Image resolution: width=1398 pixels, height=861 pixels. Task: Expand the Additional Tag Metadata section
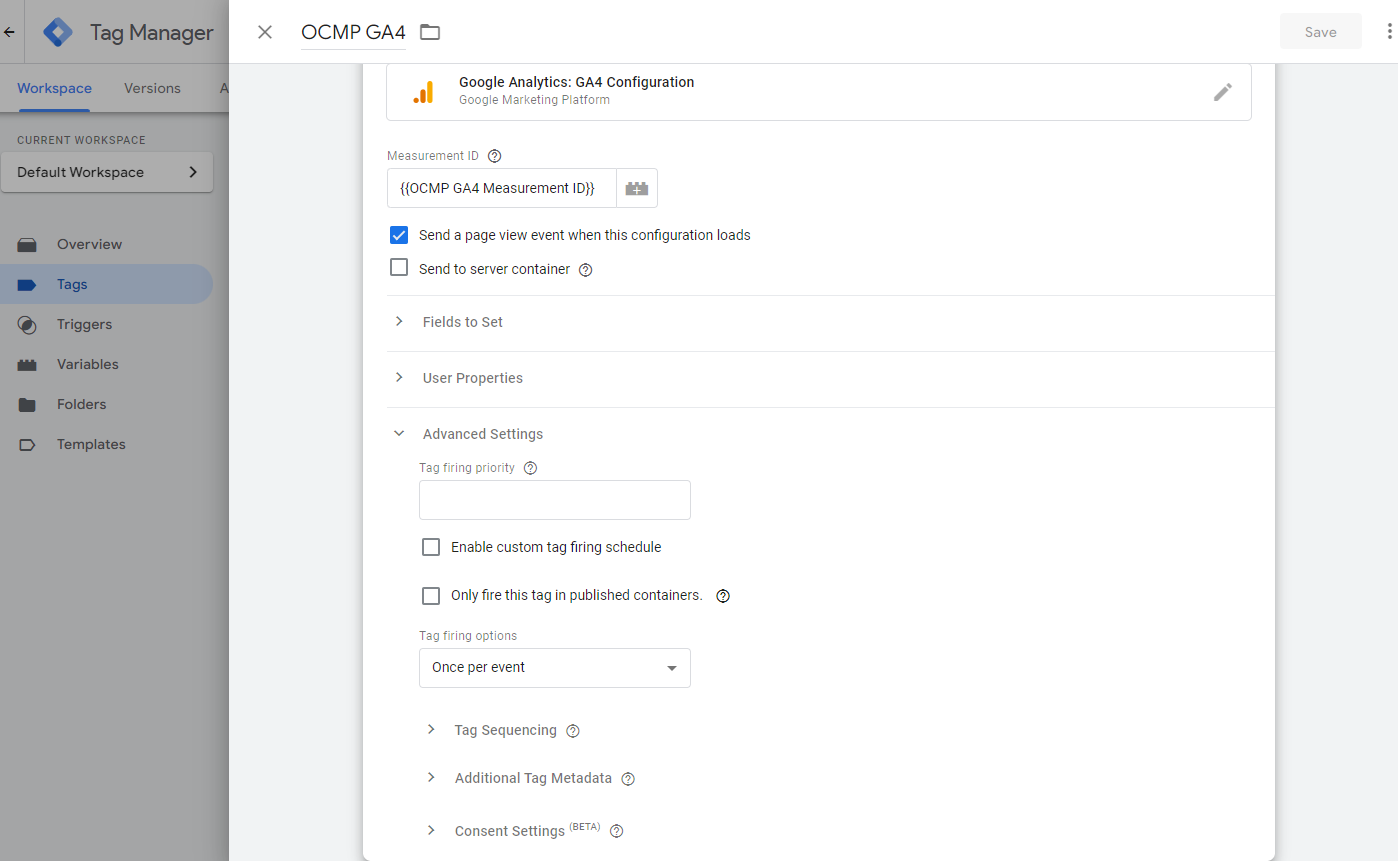click(531, 778)
